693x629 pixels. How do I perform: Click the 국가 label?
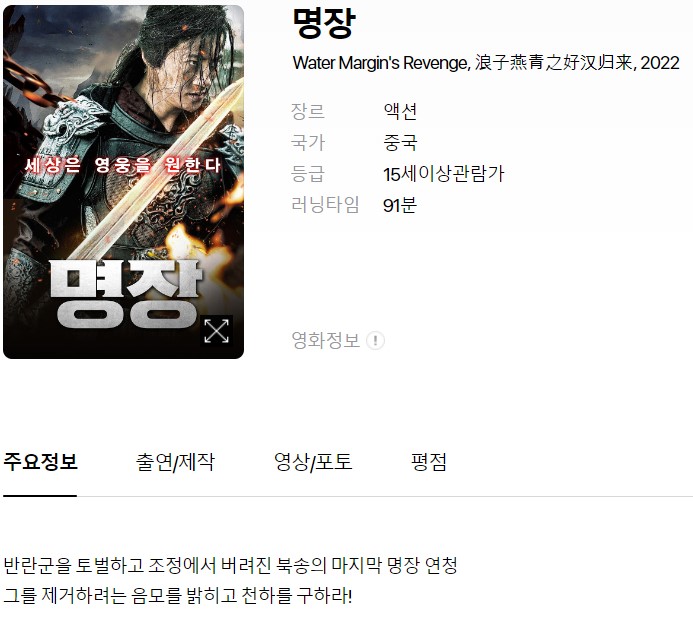[x=308, y=143]
